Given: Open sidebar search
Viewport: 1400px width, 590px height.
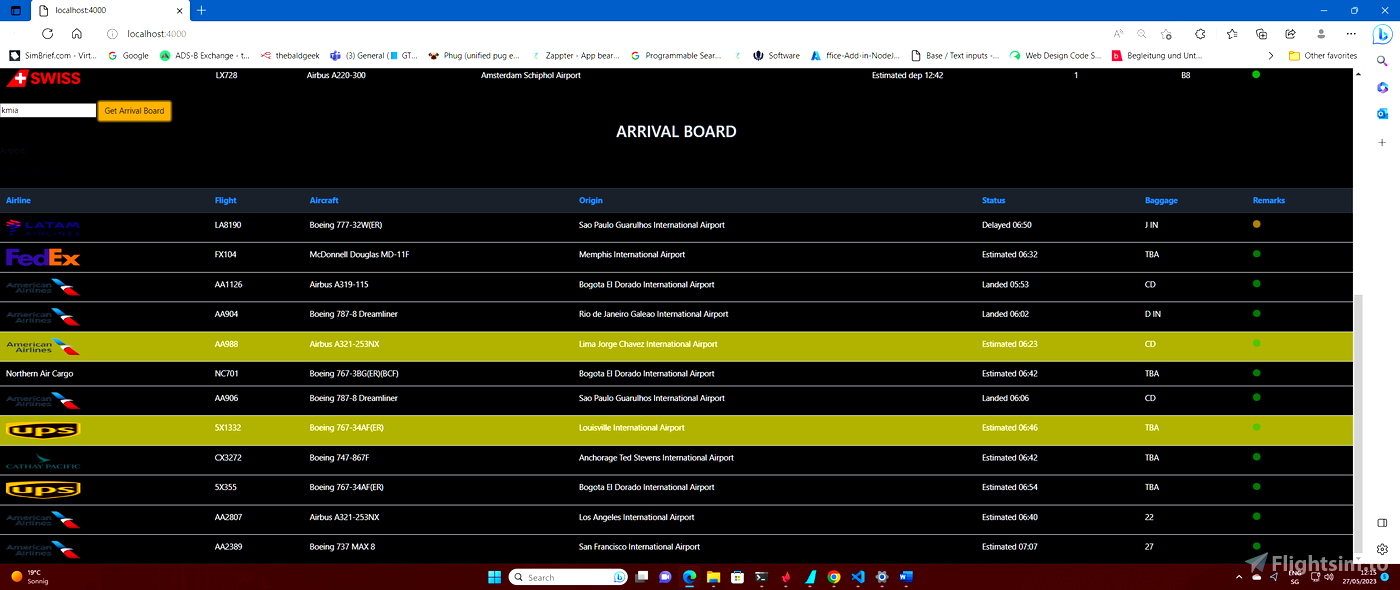Looking at the screenshot, I should pos(1382,60).
